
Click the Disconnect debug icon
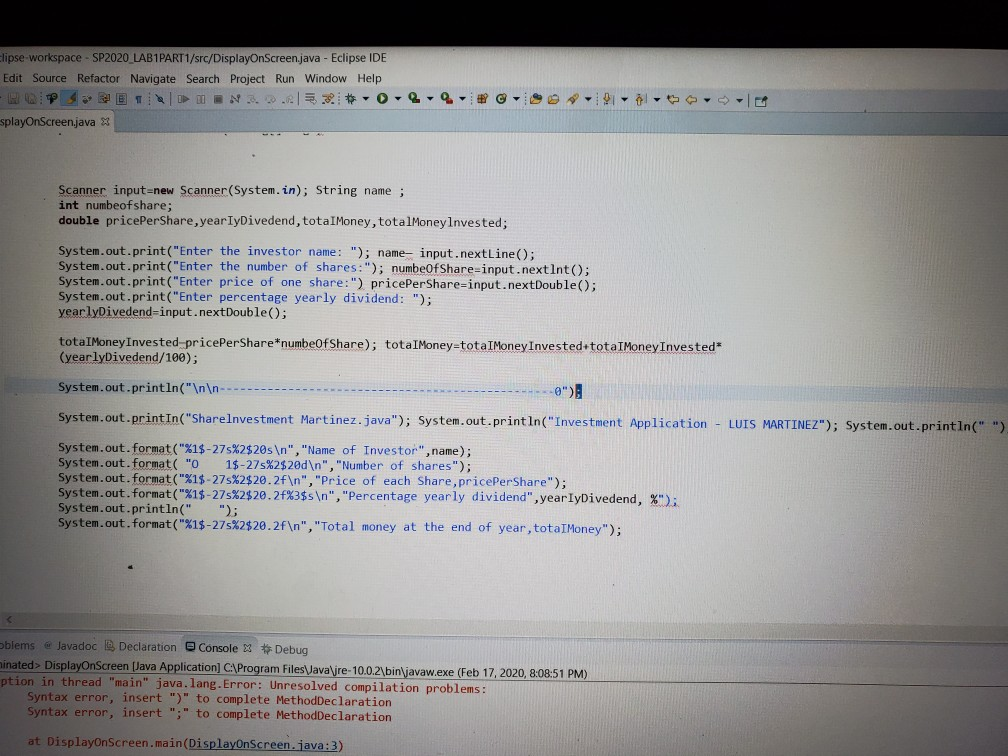[235, 99]
